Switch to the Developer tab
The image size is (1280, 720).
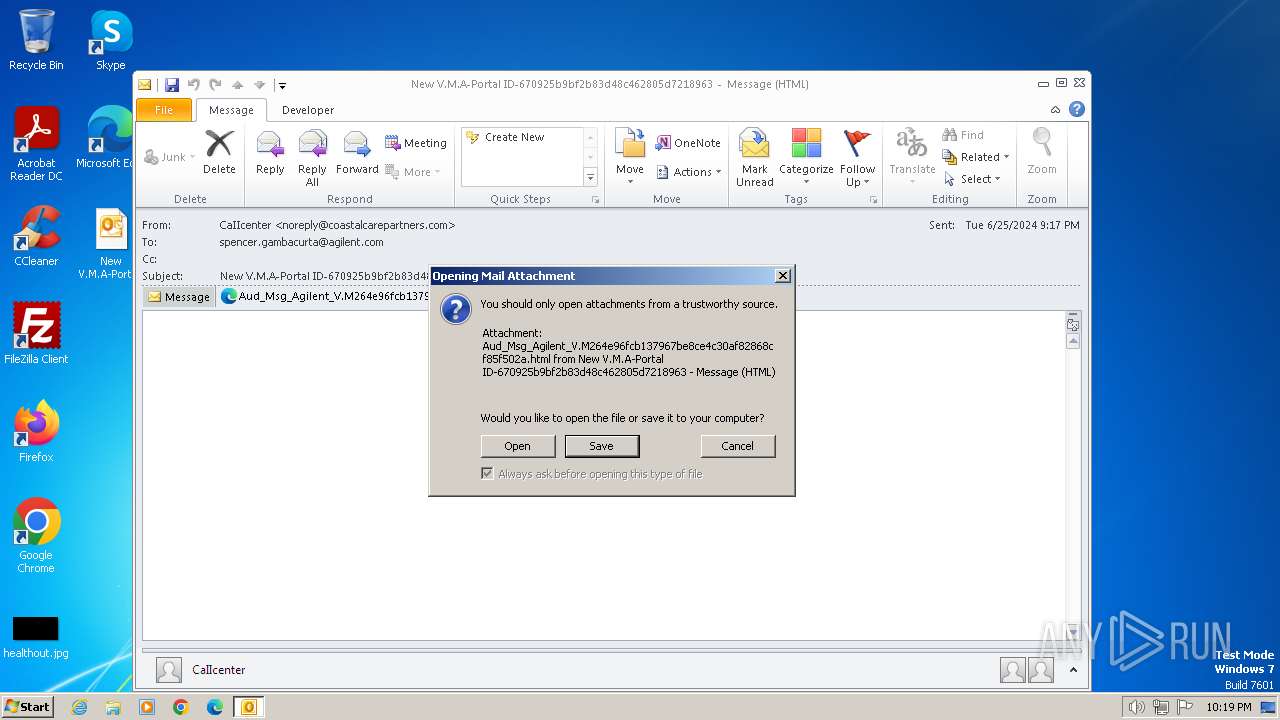click(x=308, y=110)
